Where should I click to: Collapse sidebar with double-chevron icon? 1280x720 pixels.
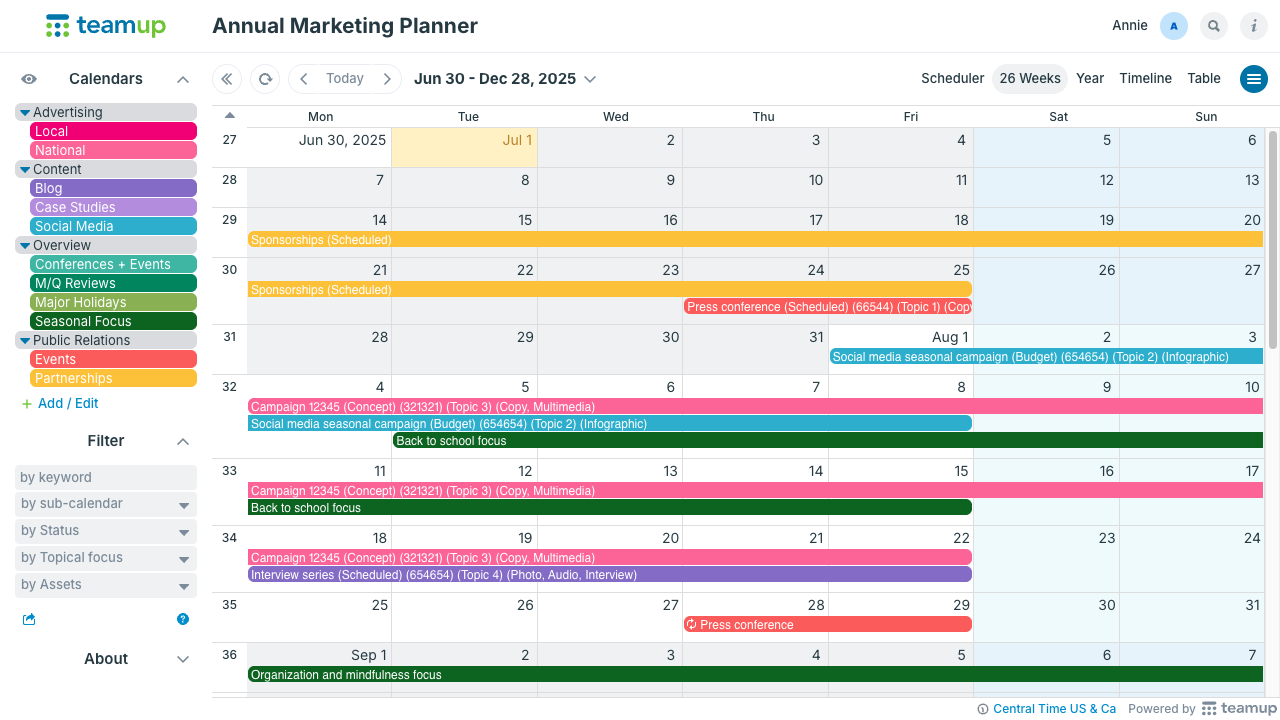pos(227,79)
